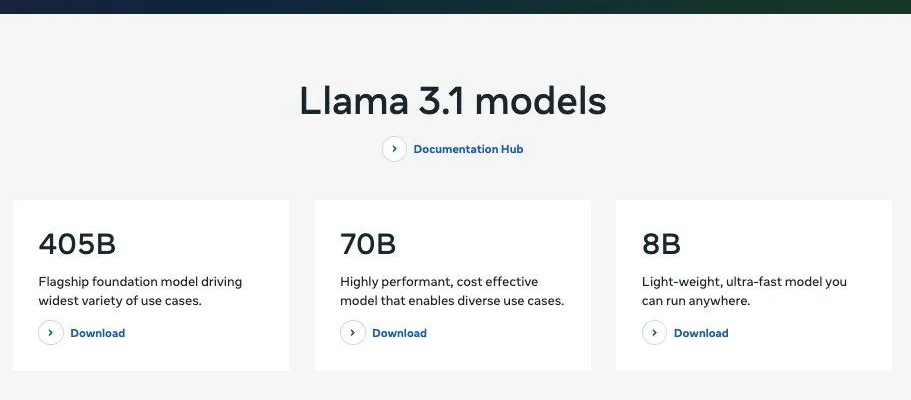Download the 70B model

pos(399,333)
